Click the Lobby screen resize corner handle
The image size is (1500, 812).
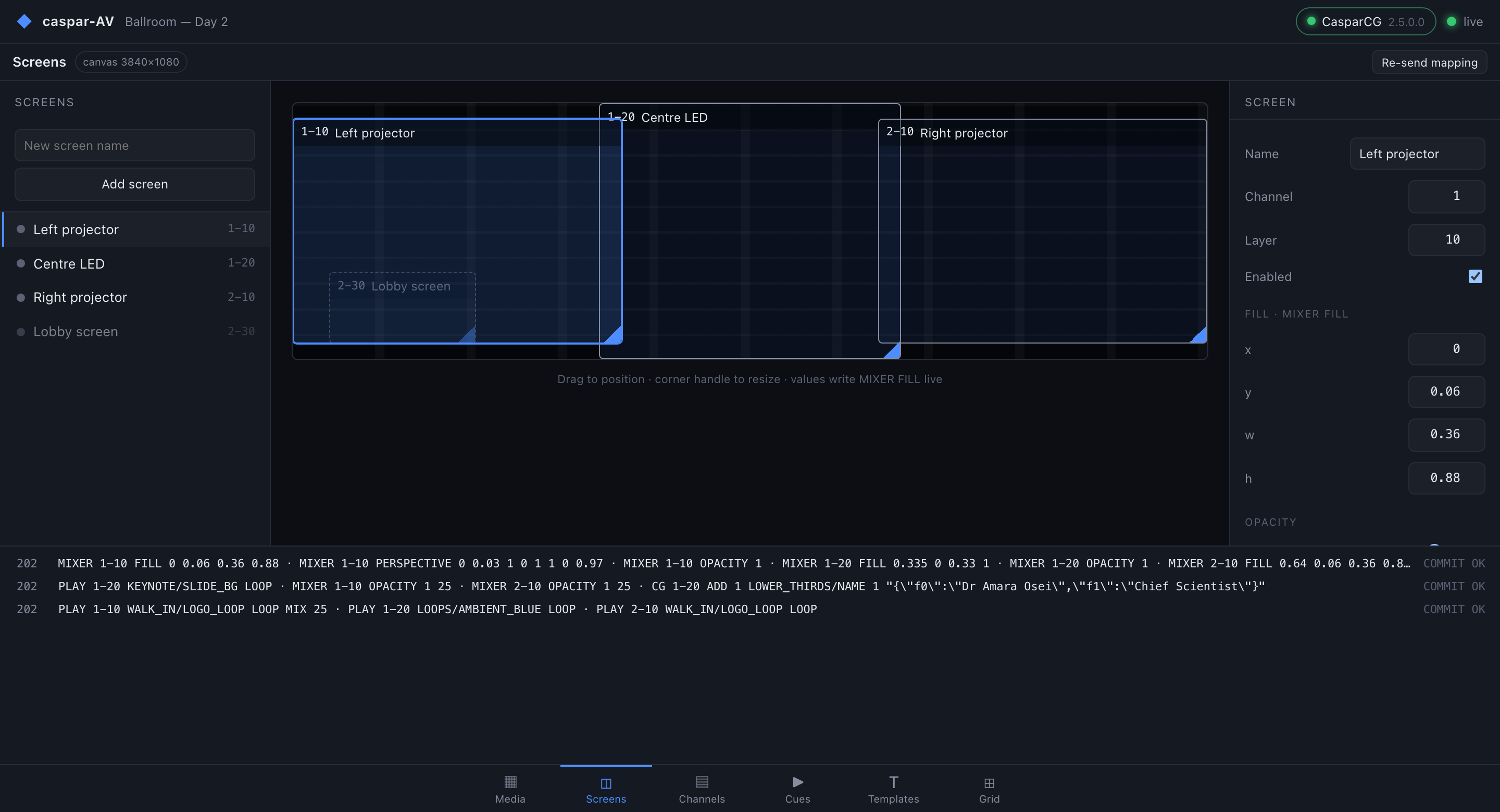[468, 335]
